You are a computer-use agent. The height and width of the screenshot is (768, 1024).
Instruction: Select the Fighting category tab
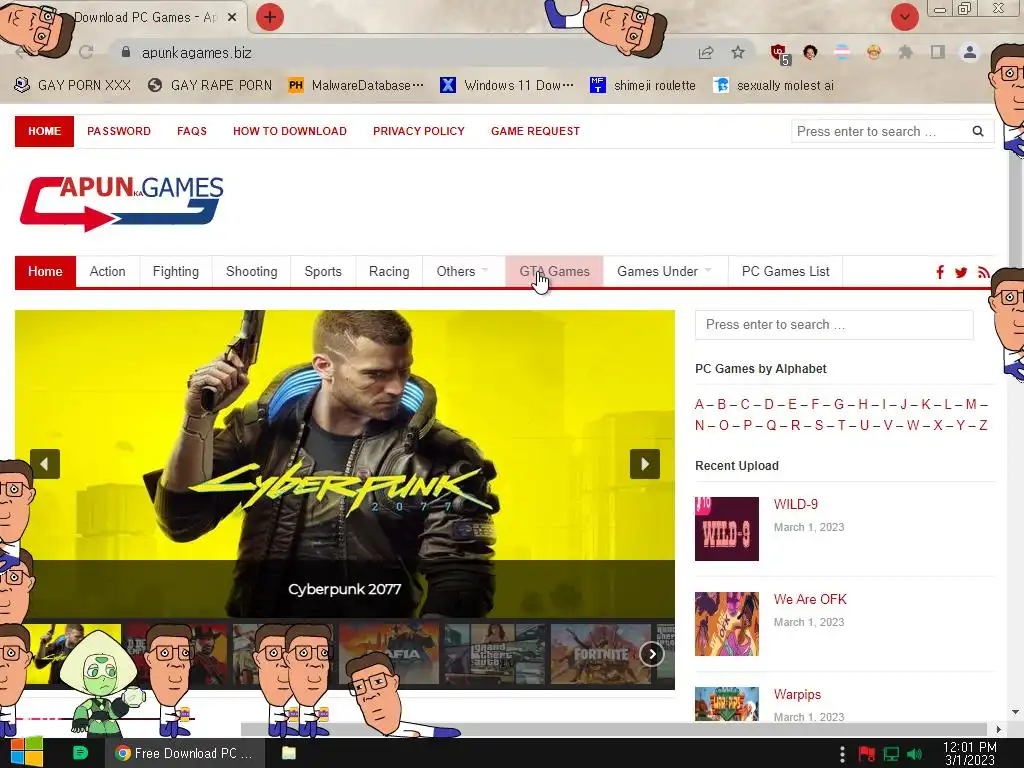176,272
